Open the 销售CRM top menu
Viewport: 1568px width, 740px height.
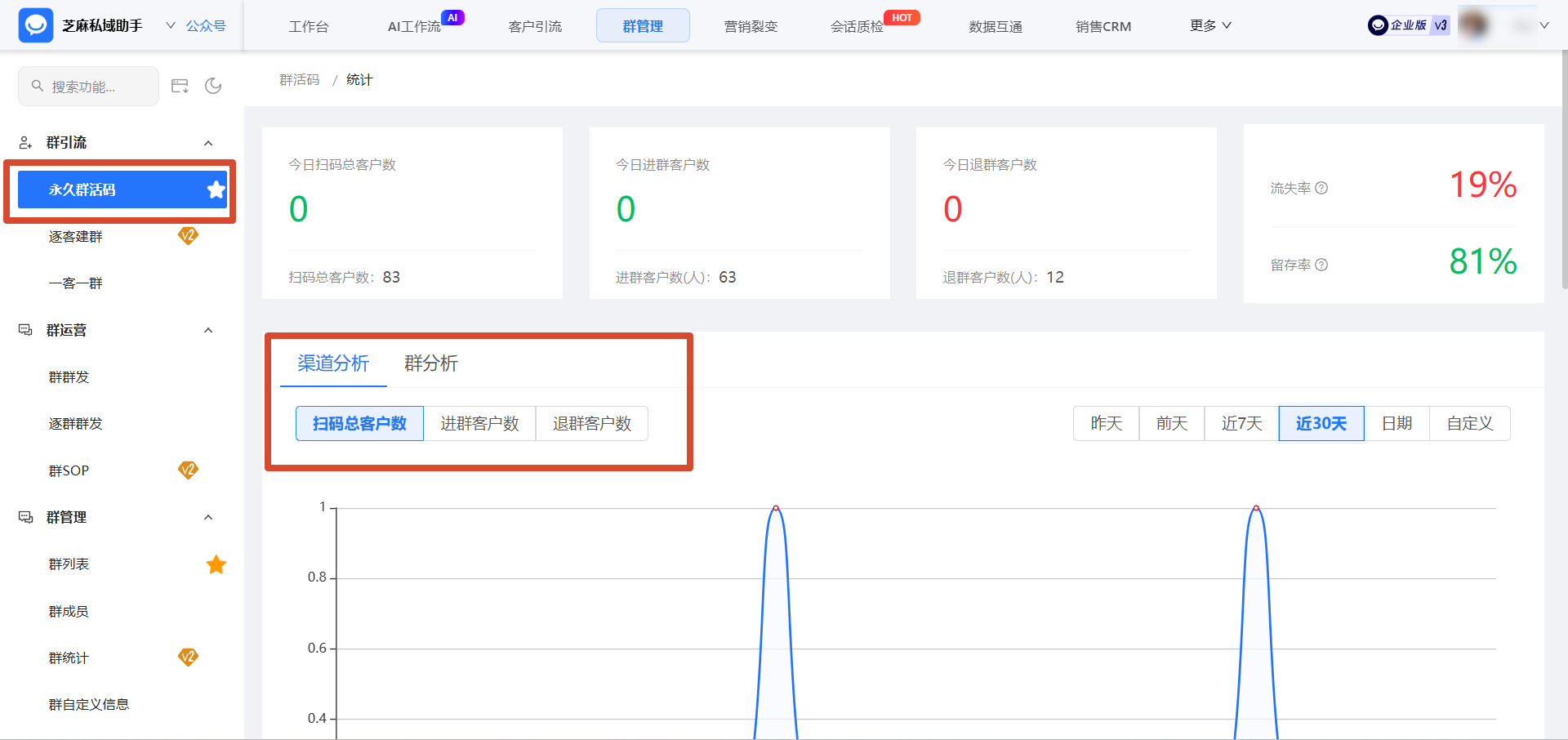click(x=1103, y=26)
